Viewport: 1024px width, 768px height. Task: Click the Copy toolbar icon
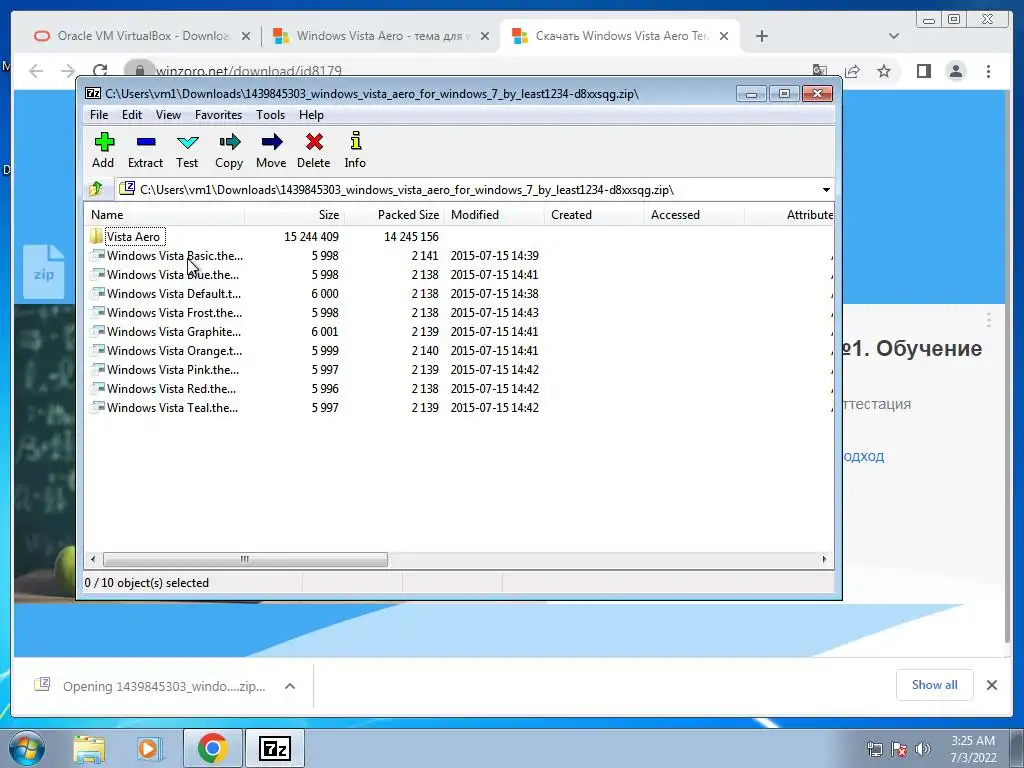(x=229, y=142)
